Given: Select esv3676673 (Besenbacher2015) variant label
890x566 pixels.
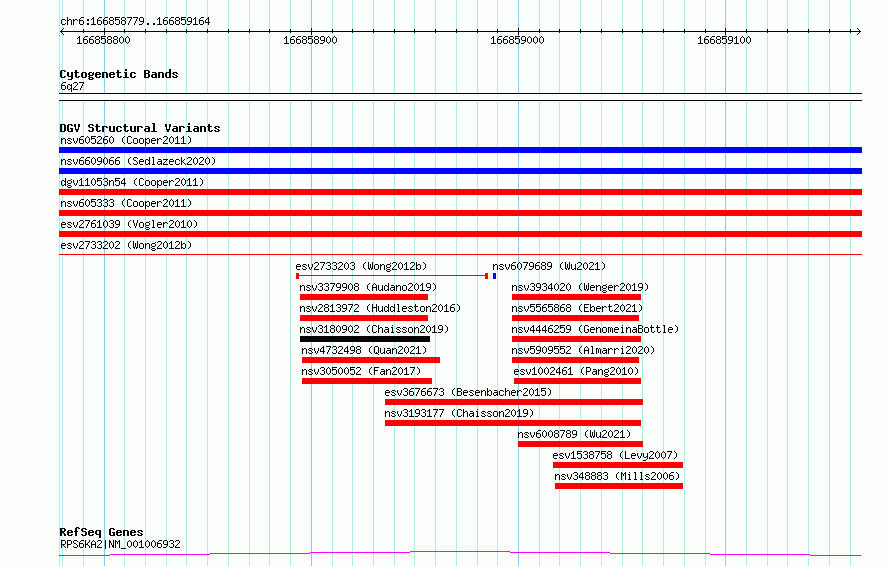Looking at the screenshot, I should click(468, 392).
